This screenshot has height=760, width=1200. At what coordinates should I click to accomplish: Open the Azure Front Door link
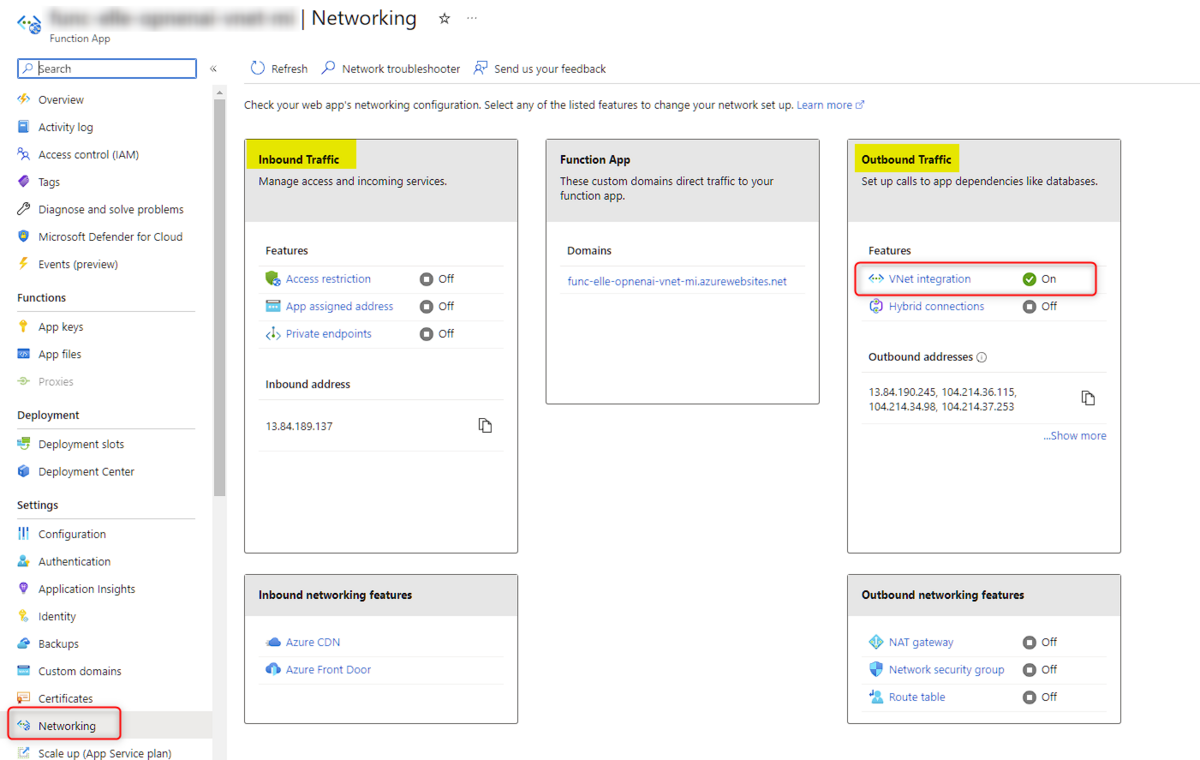pos(328,670)
